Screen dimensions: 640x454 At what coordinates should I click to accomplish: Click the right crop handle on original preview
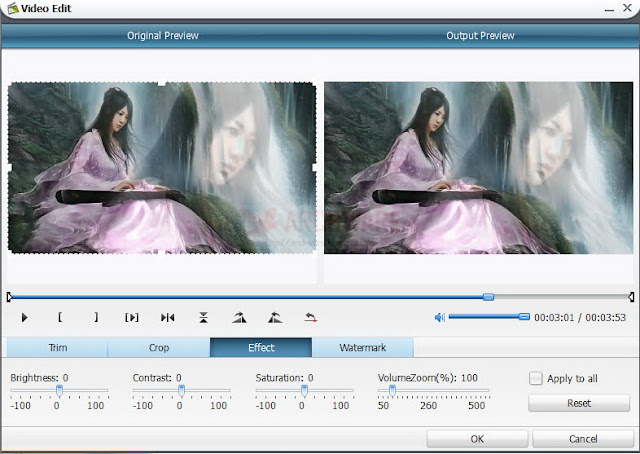pyautogui.click(x=315, y=167)
